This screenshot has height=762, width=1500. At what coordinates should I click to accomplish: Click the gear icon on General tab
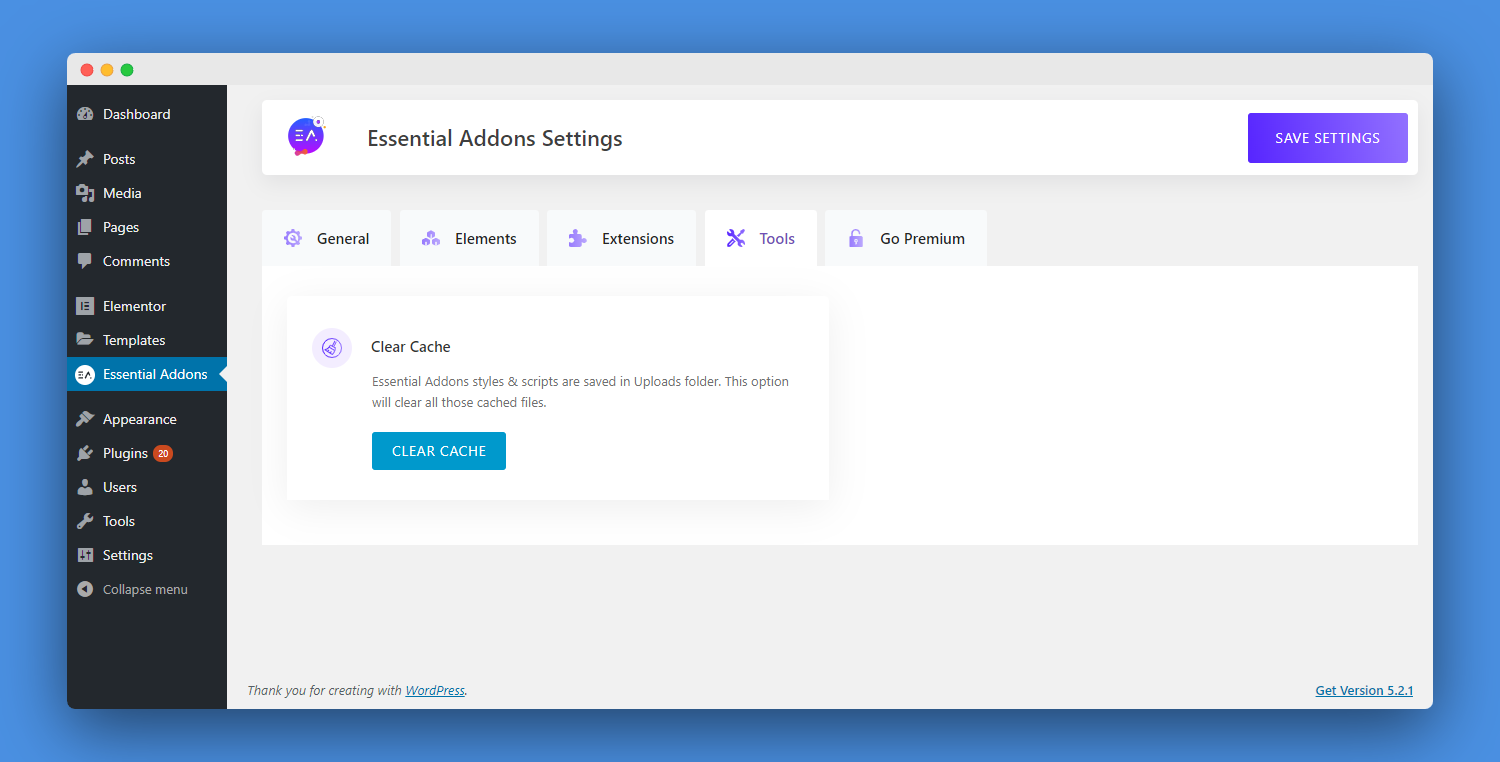292,238
